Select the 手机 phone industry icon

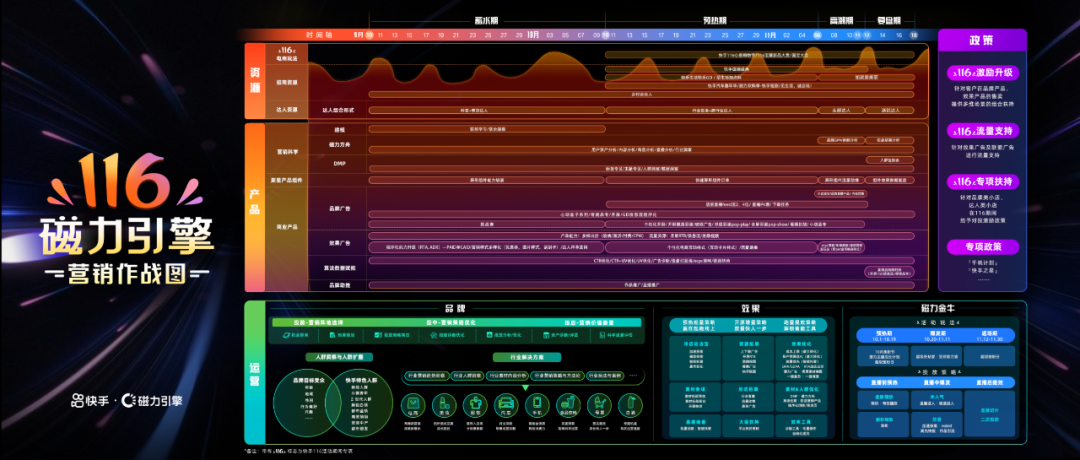click(x=537, y=405)
